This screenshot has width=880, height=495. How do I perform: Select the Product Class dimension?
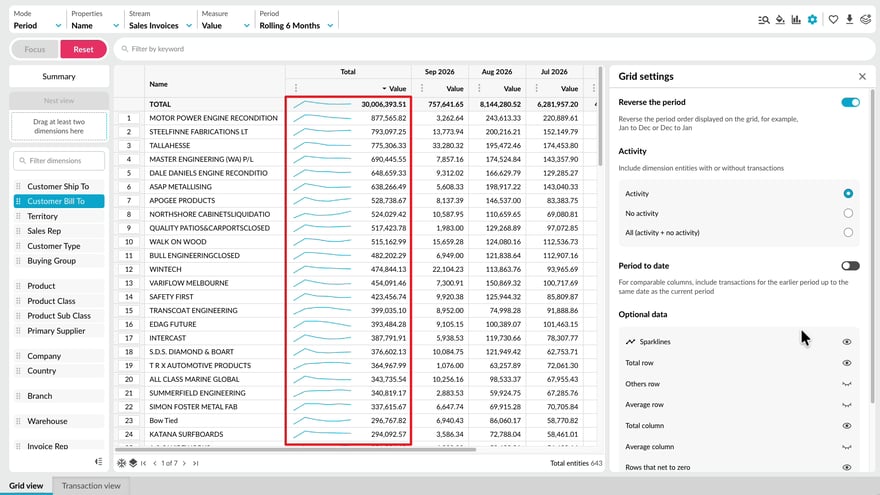point(59,301)
